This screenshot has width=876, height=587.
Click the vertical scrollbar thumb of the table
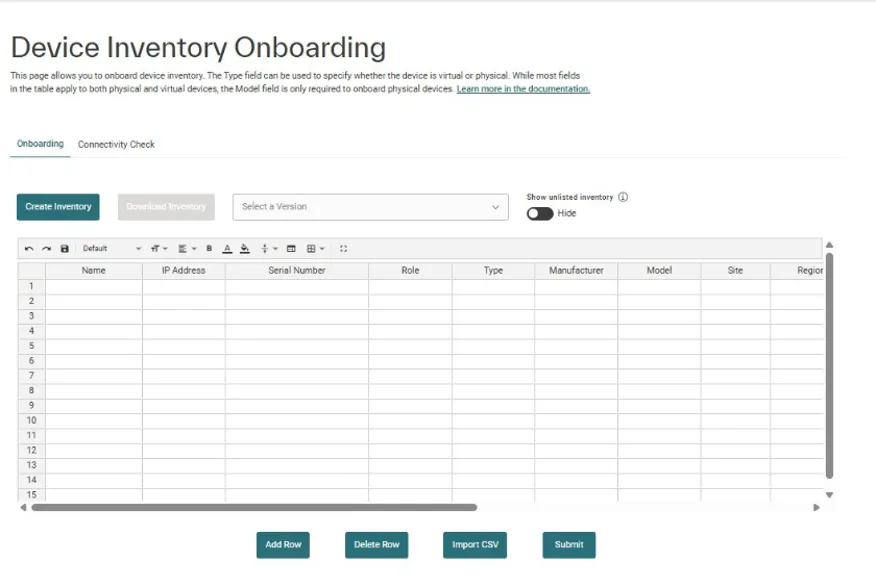tap(830, 366)
